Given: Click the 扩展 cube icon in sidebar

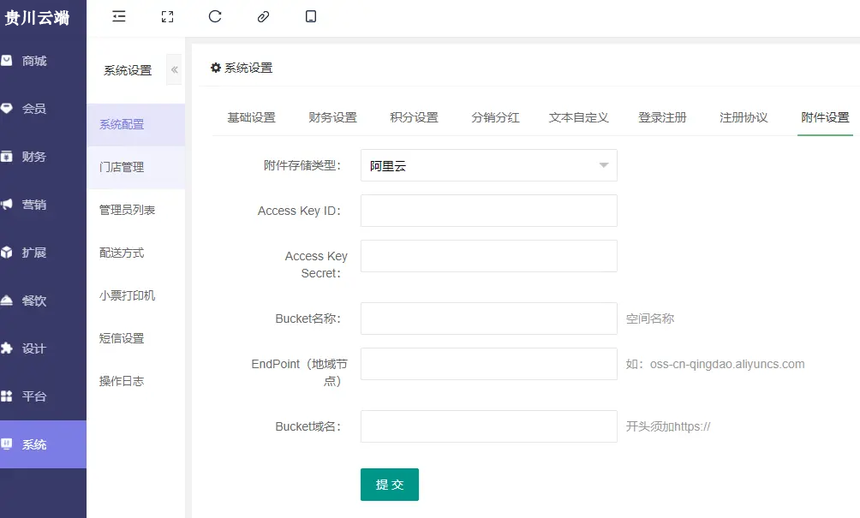Looking at the screenshot, I should pos(7,252).
